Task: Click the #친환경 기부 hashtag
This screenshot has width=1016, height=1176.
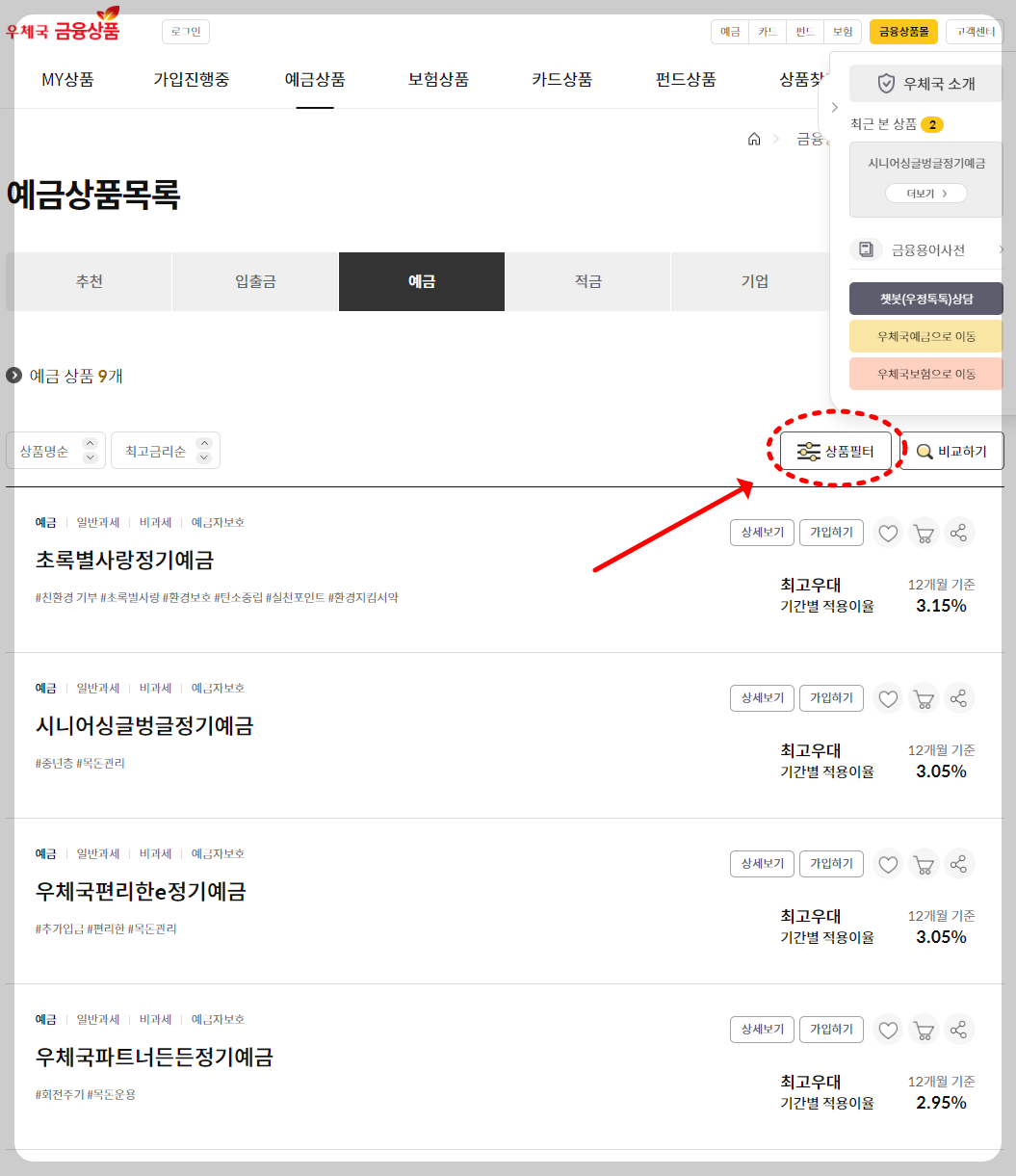Action: (66, 597)
